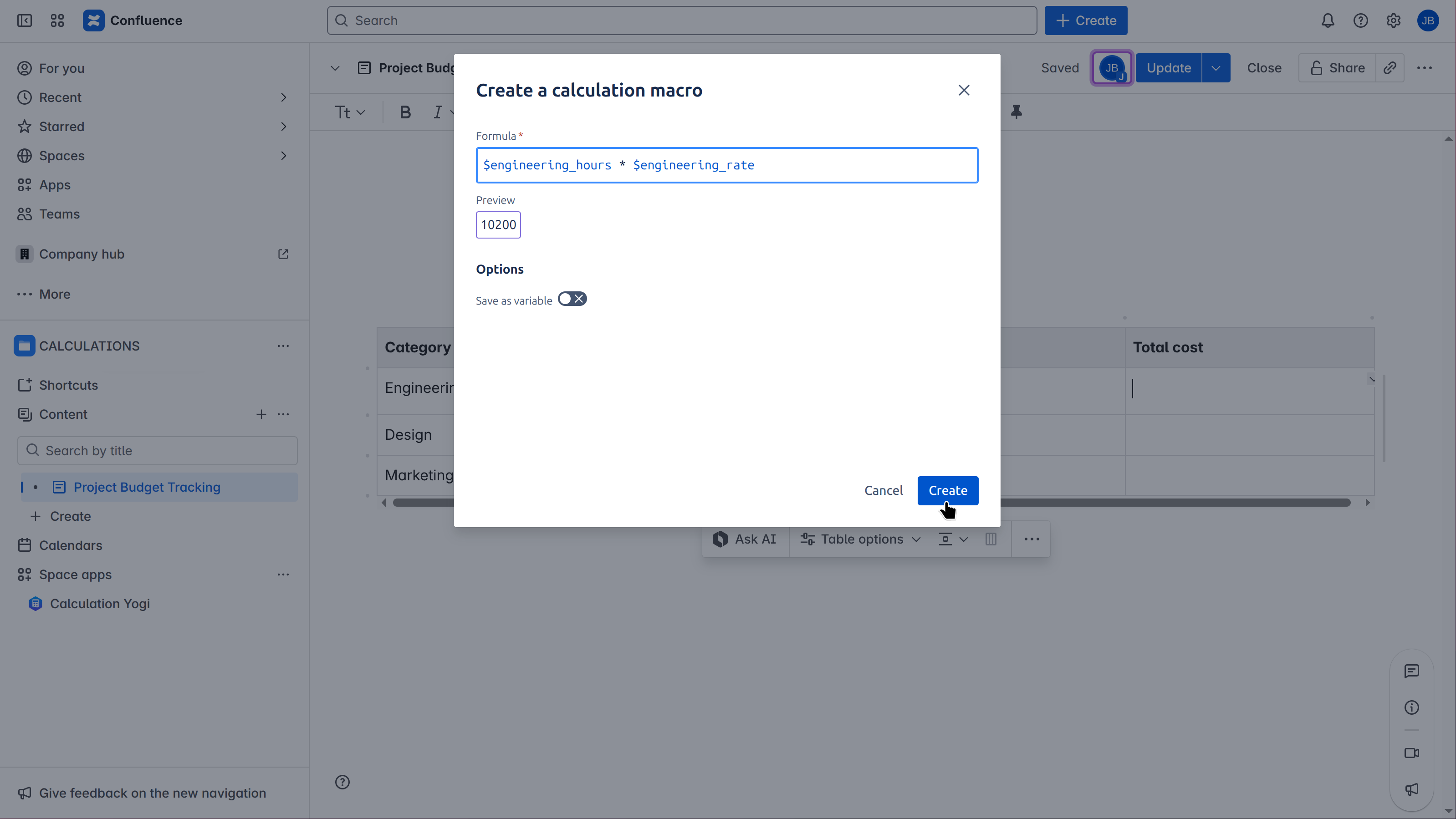Open the announcements megaphone icon
The width and height of the screenshot is (1456, 819).
point(1411,789)
